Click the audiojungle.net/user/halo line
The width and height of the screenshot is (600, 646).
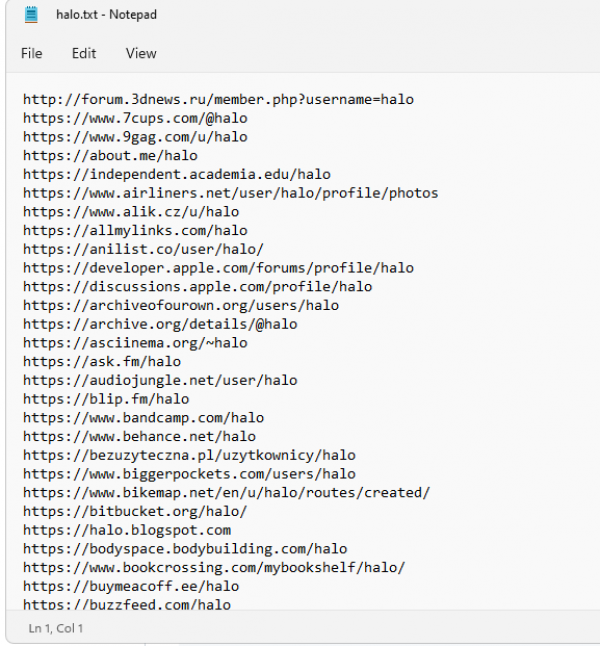pos(160,380)
